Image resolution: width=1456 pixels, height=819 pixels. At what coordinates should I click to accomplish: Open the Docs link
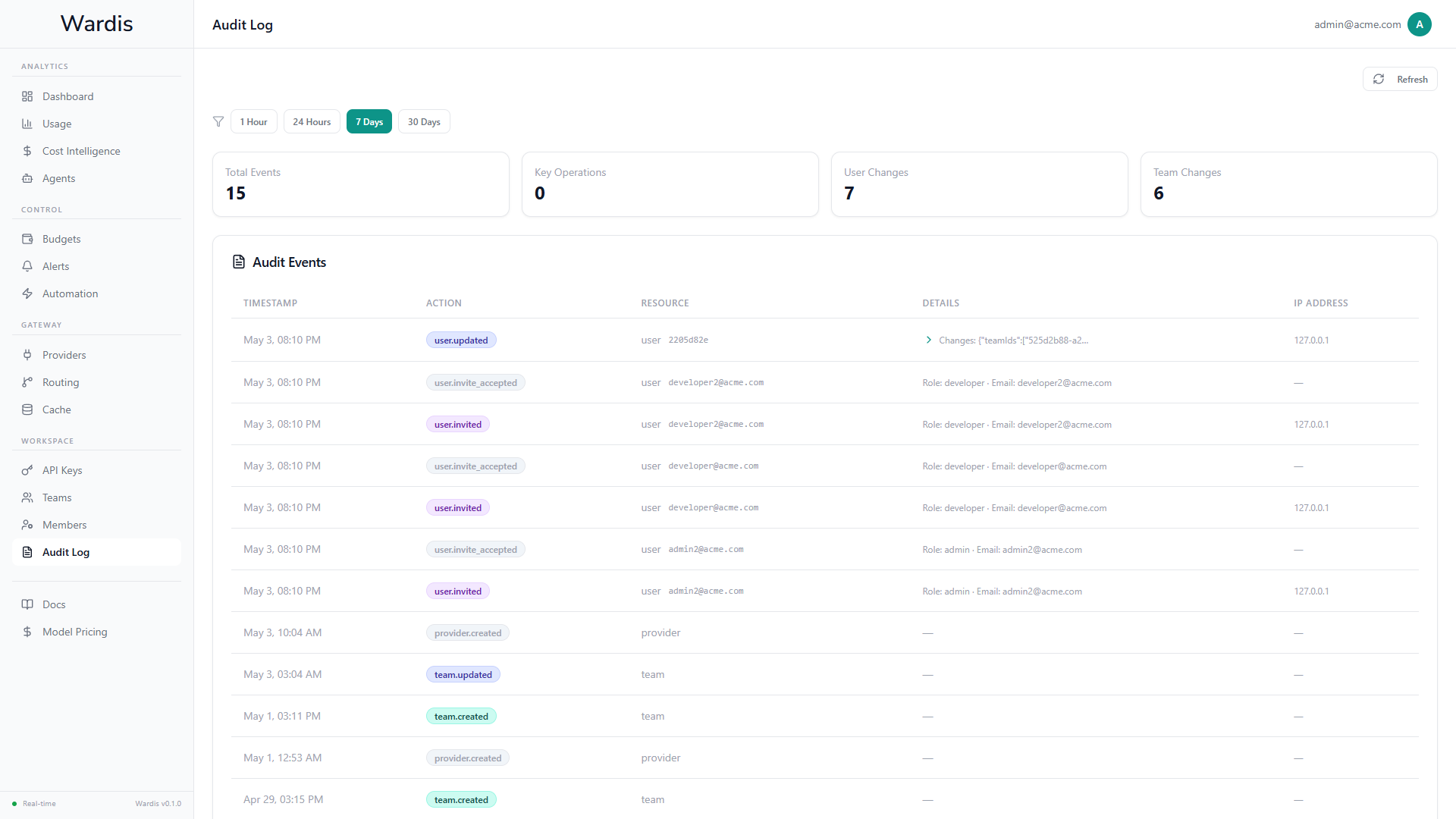pyautogui.click(x=96, y=604)
